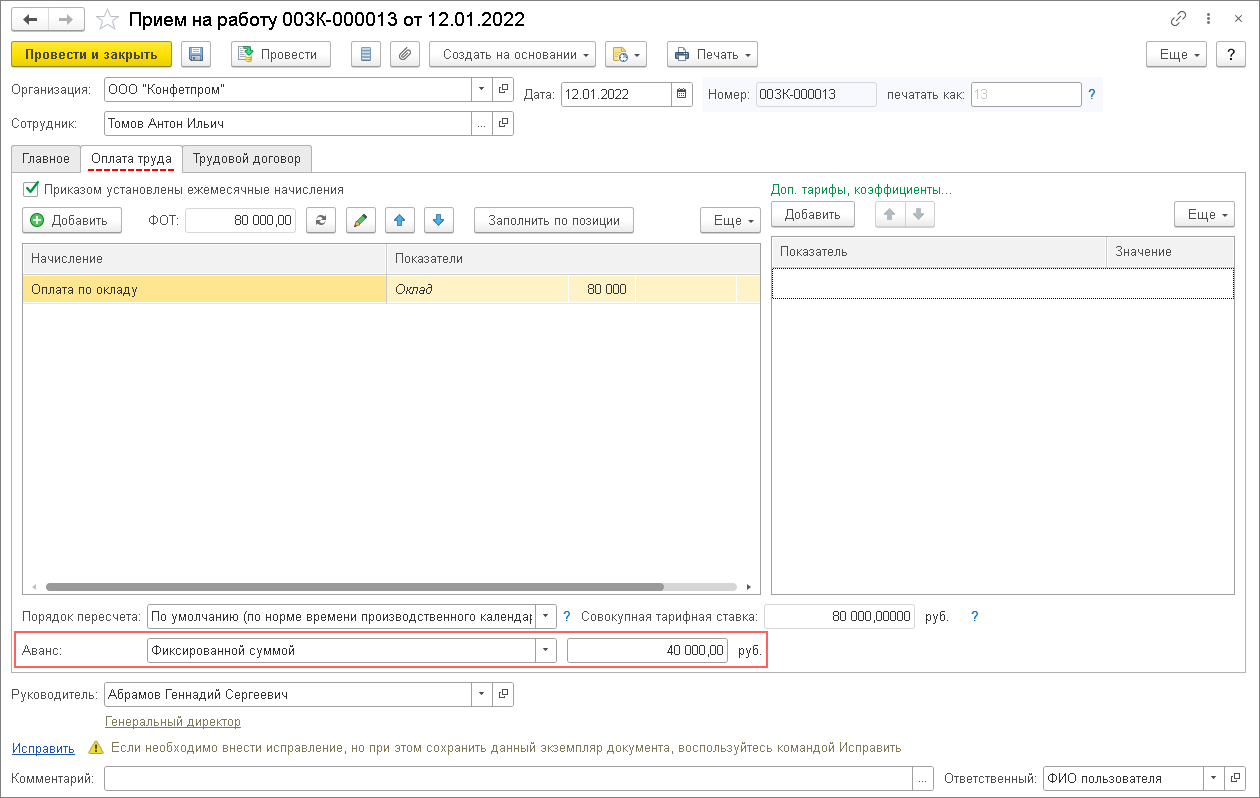Click the green pencil edit icon

[x=360, y=220]
